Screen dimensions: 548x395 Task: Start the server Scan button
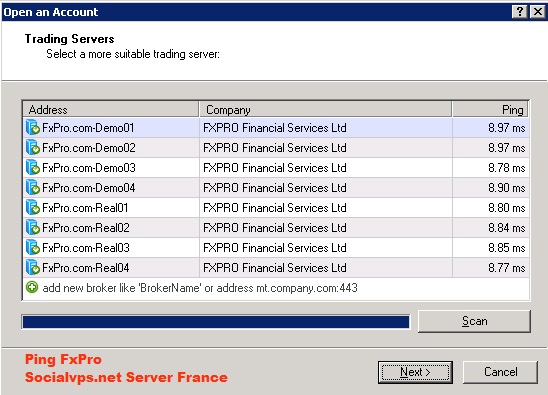pos(474,321)
